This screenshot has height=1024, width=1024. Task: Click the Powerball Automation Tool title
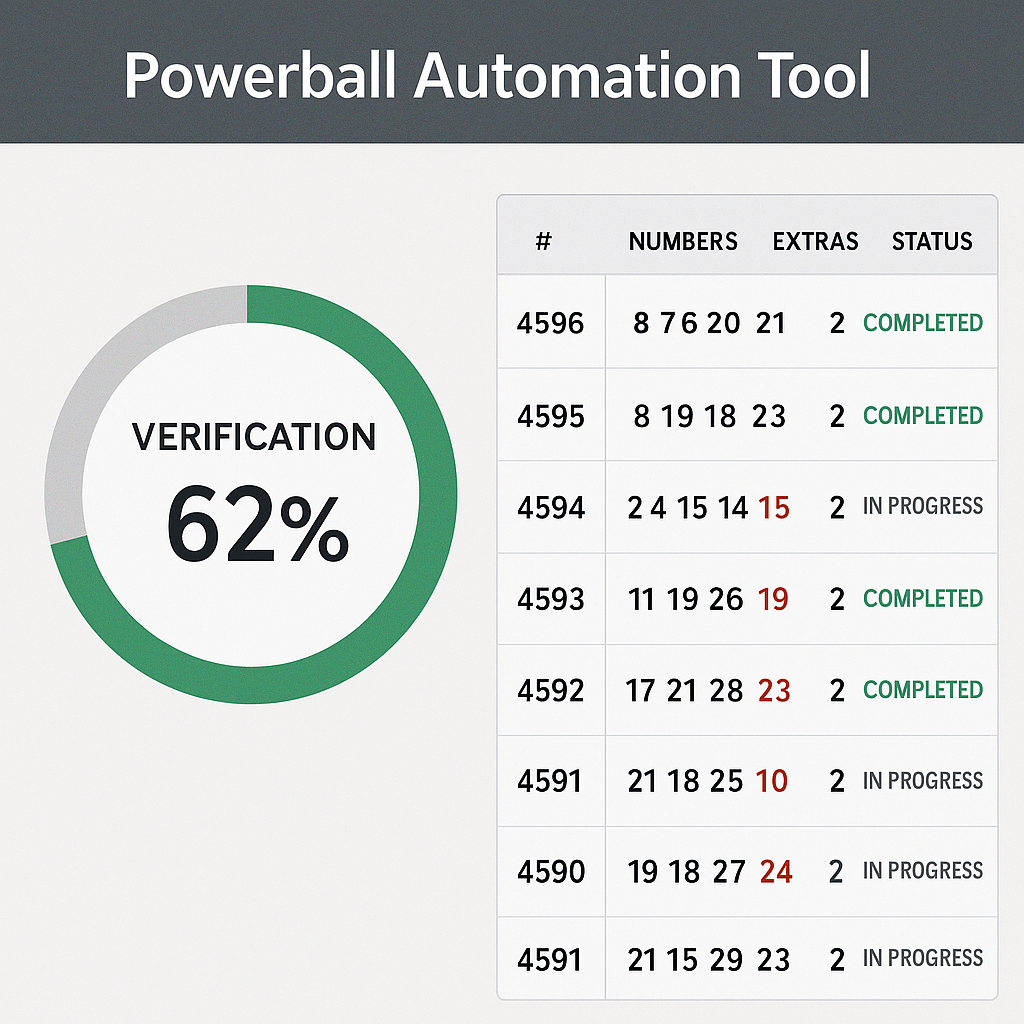pyautogui.click(x=497, y=76)
